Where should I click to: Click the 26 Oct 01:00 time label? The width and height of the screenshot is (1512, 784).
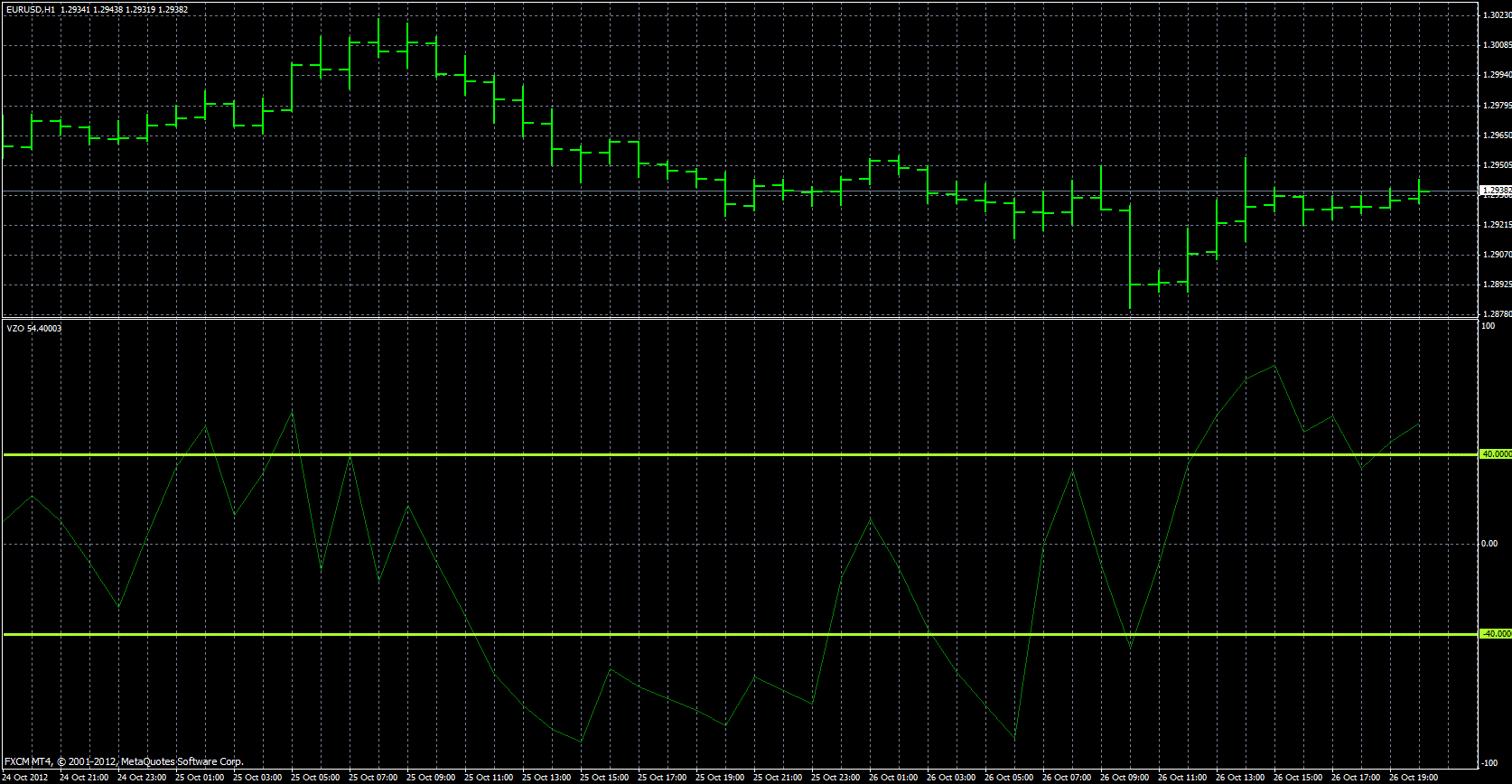[893, 778]
